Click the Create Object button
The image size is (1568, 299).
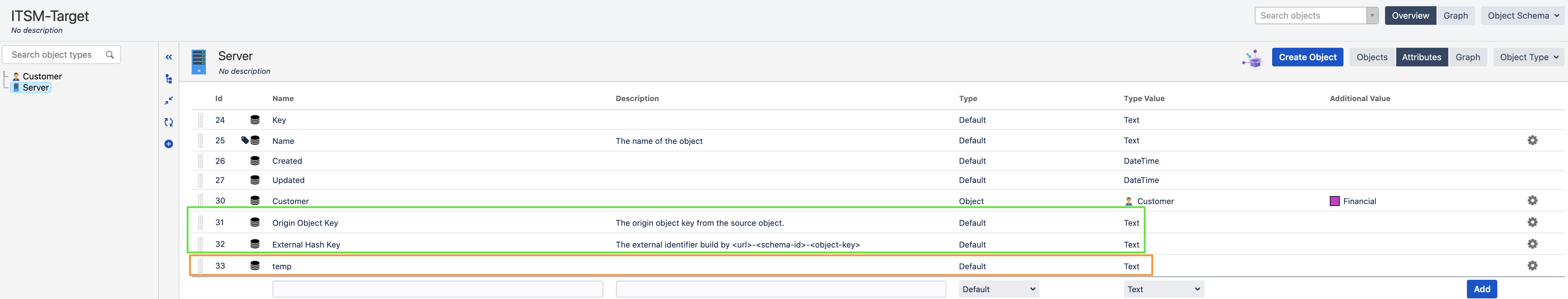1307,57
